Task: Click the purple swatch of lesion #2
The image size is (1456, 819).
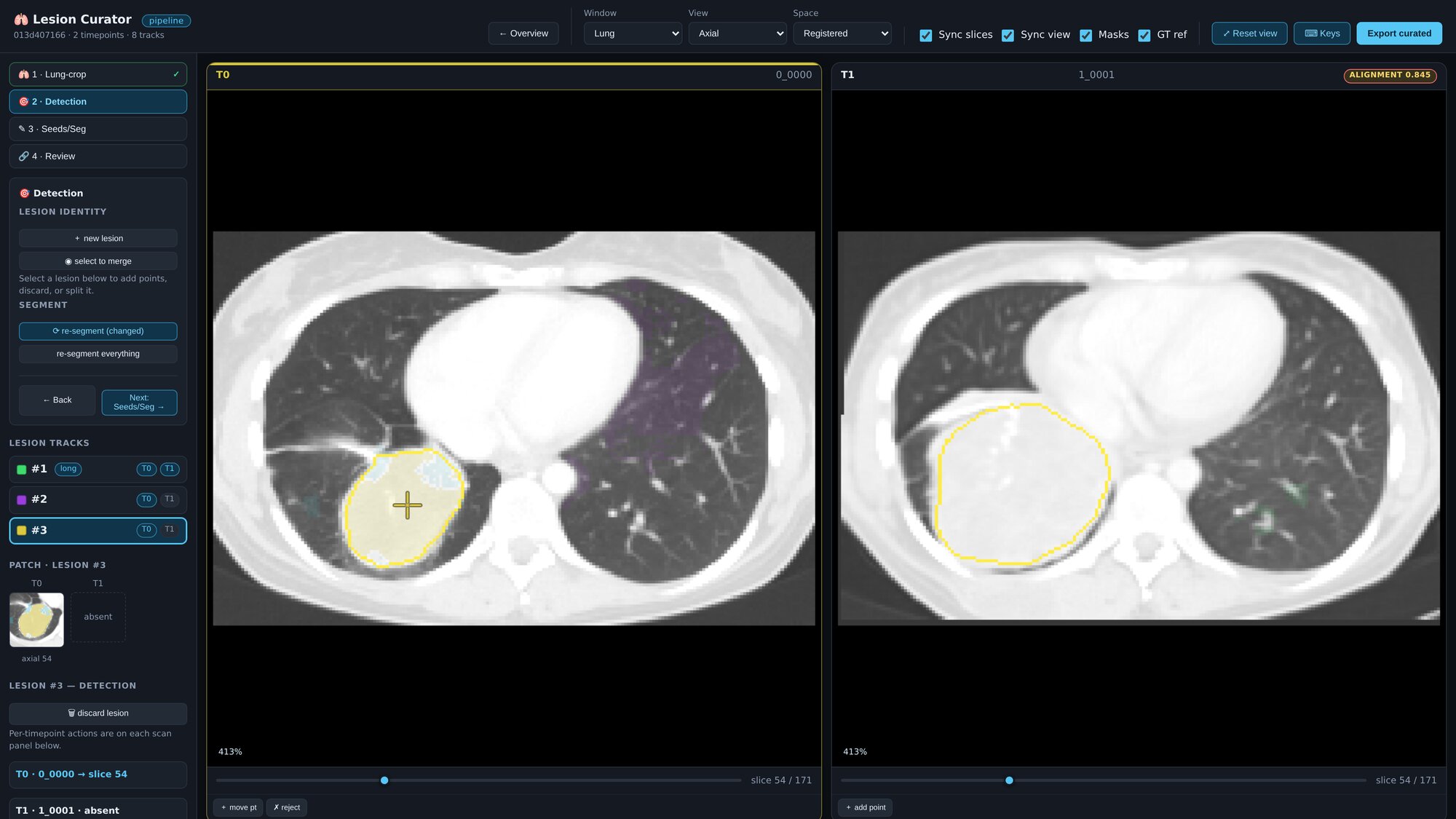Action: coord(22,499)
